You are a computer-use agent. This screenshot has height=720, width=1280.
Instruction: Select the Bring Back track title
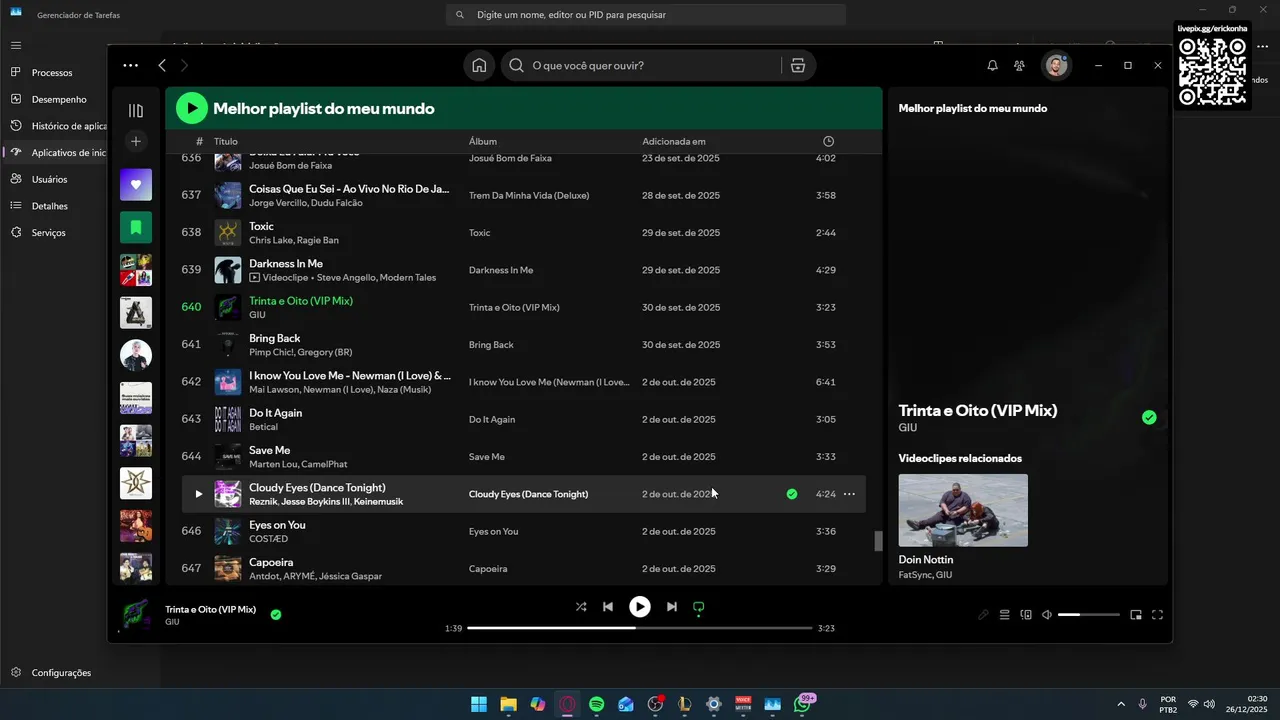click(275, 338)
